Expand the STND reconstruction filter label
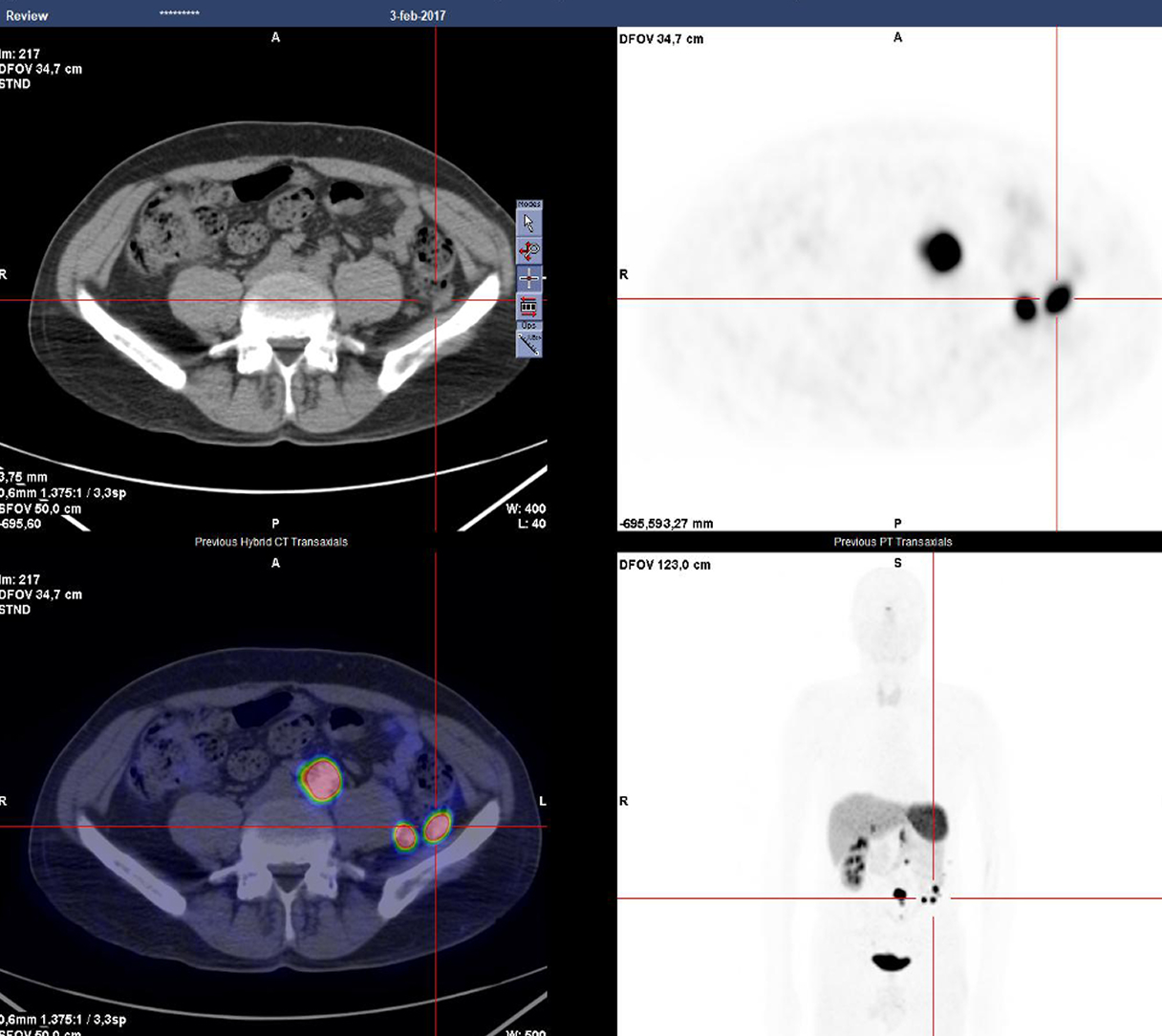Screen dimensions: 1162x1036 [13, 82]
